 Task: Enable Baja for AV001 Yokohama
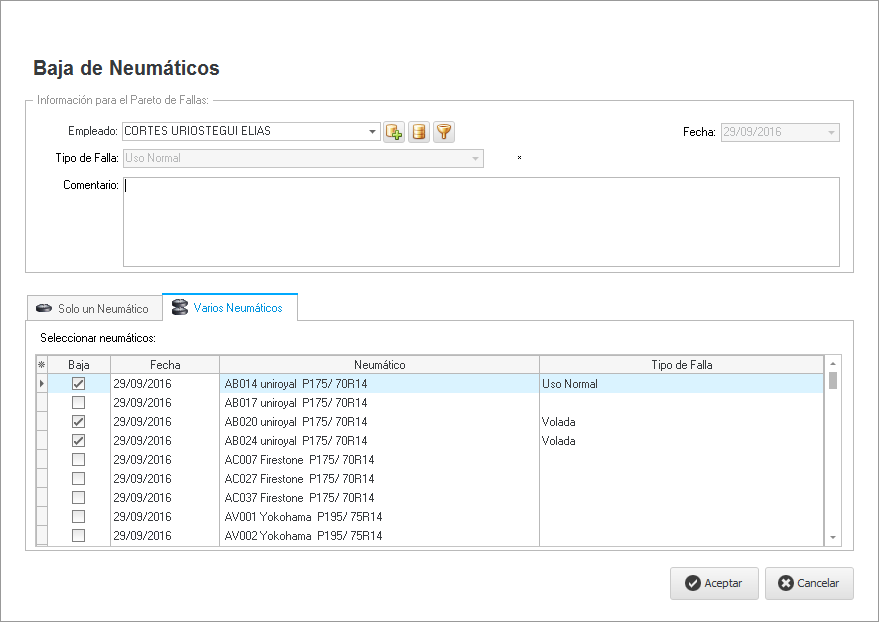pos(78,517)
